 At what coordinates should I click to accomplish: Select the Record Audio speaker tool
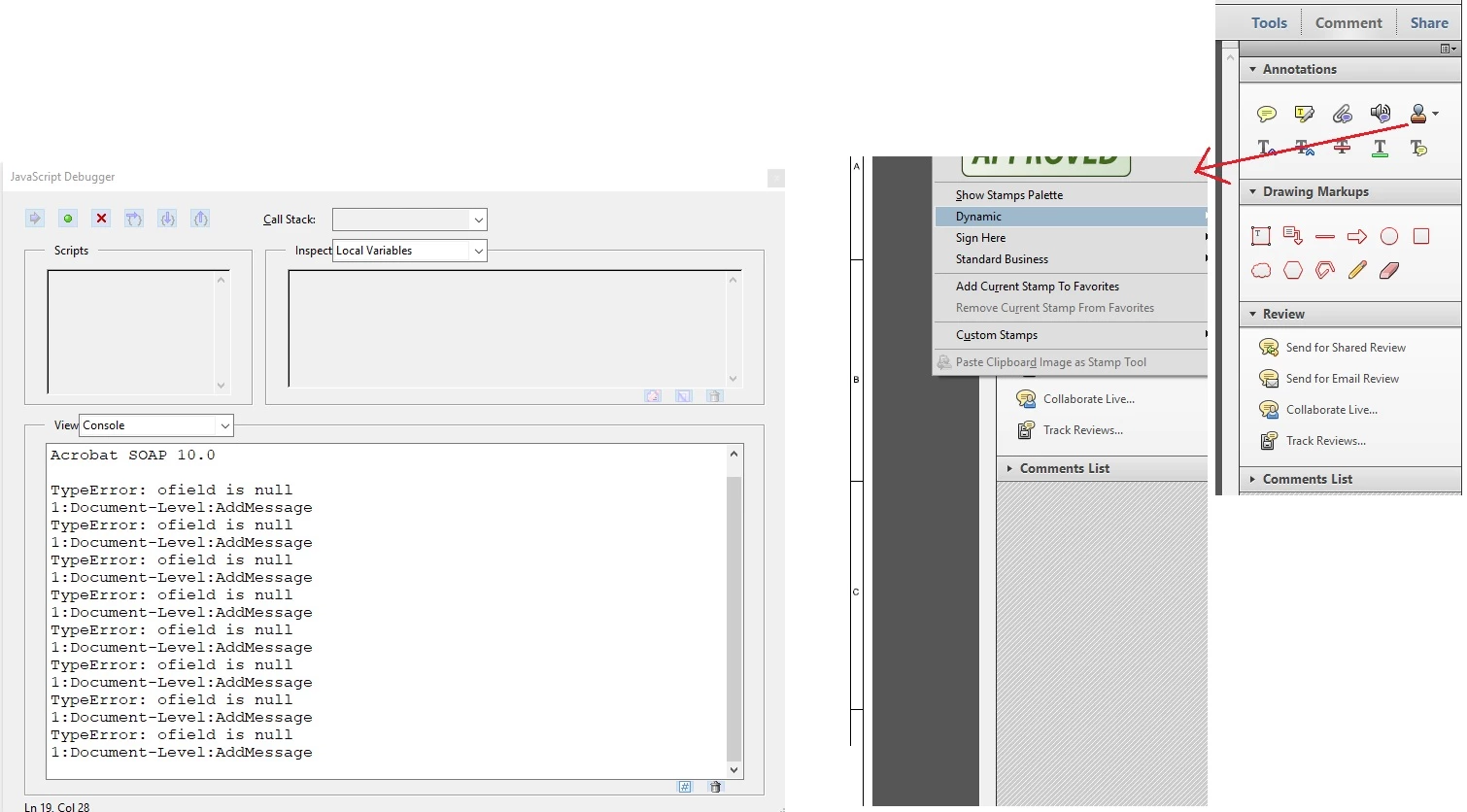1380,114
